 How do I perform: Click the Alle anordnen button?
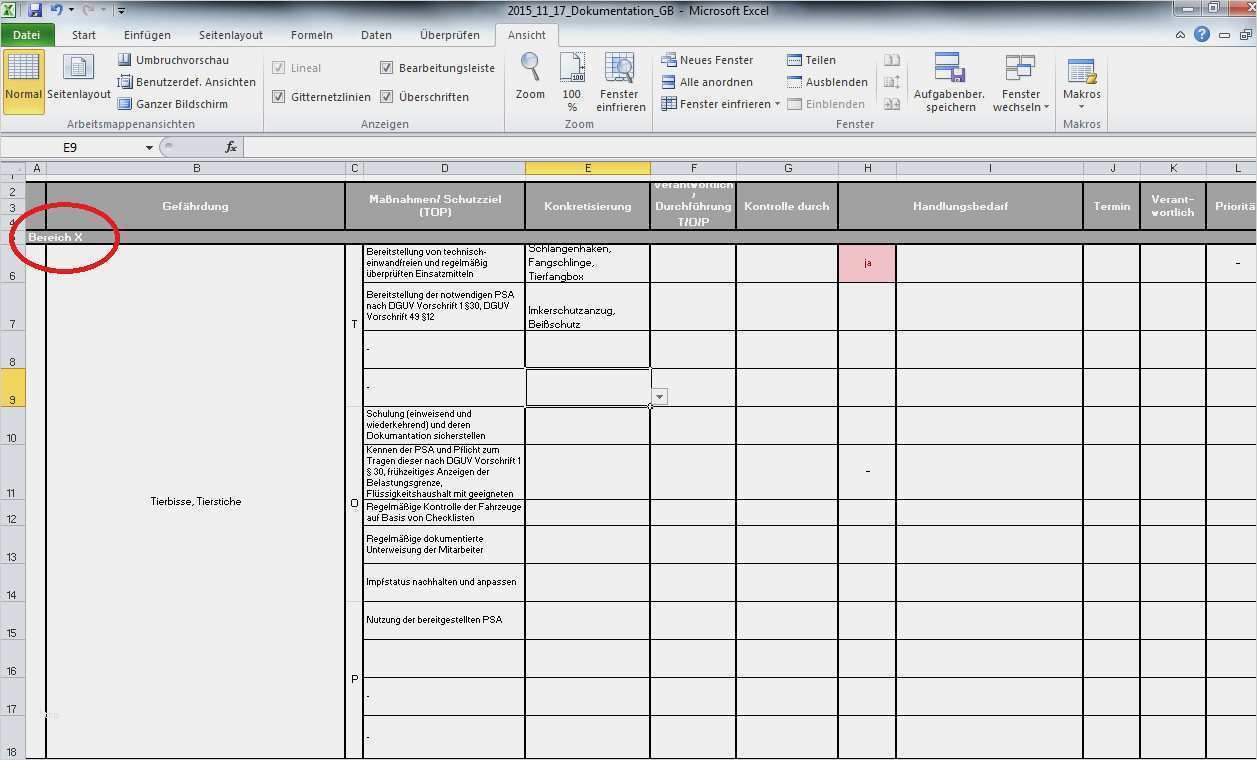pos(707,82)
